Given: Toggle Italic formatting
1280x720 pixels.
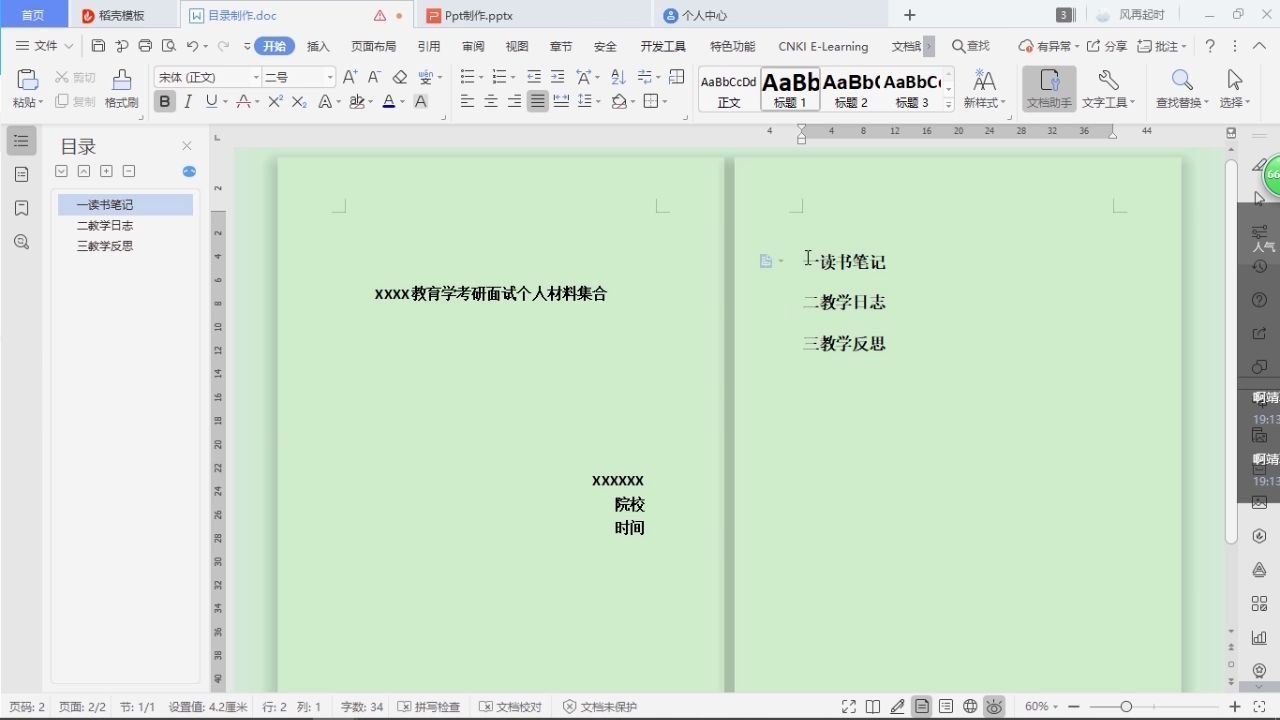Looking at the screenshot, I should coord(187,101).
